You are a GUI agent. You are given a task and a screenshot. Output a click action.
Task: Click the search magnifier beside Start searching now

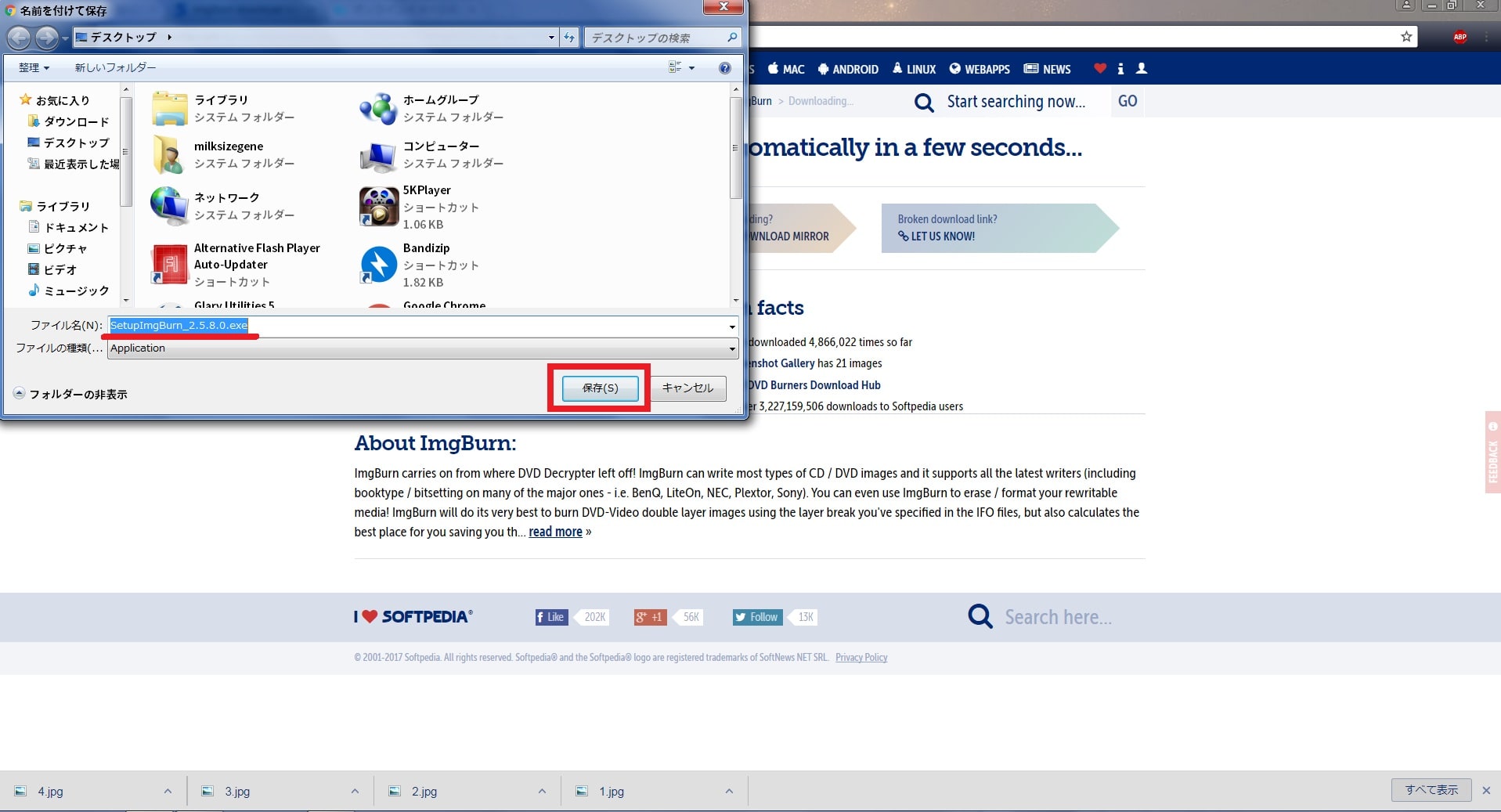924,103
